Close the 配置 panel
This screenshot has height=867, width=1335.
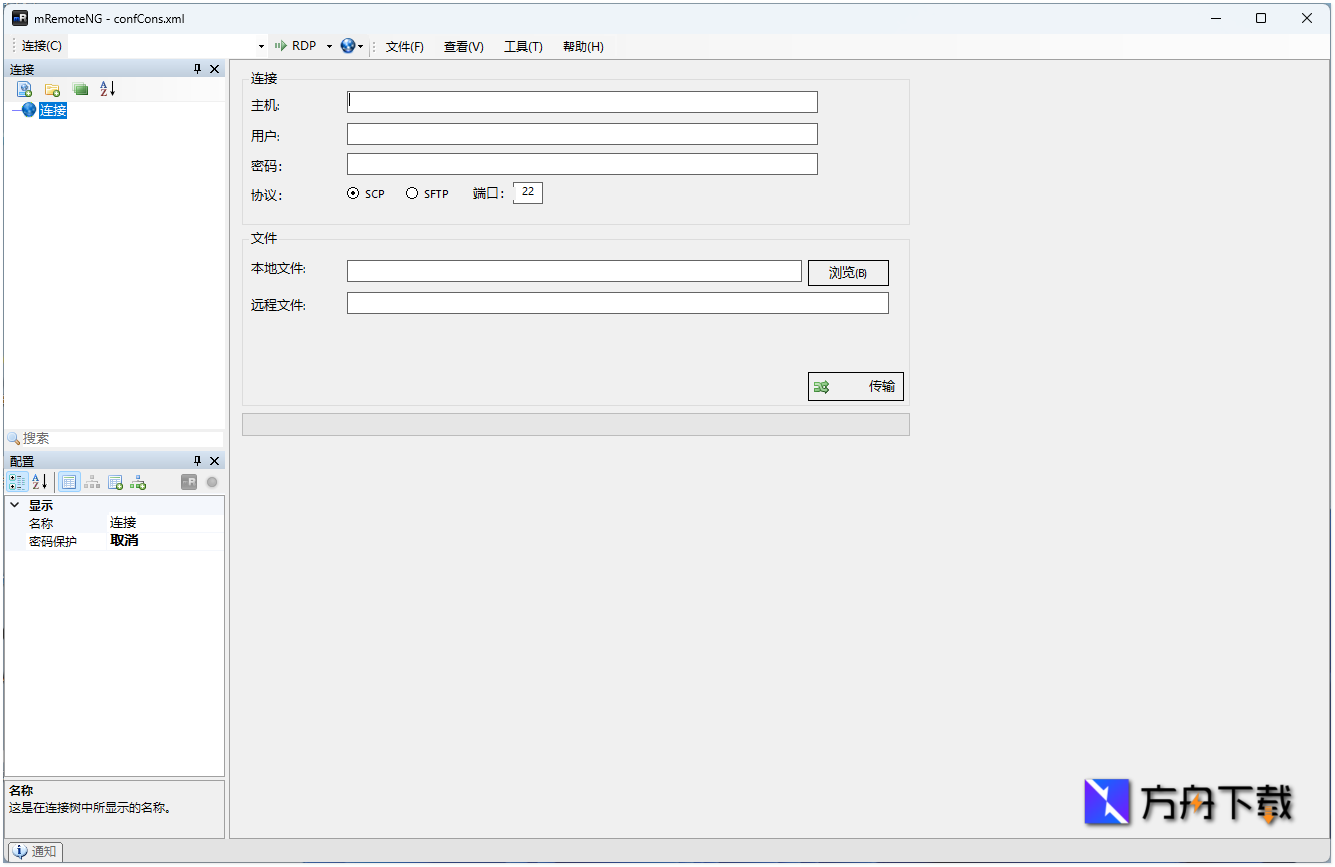(x=214, y=461)
